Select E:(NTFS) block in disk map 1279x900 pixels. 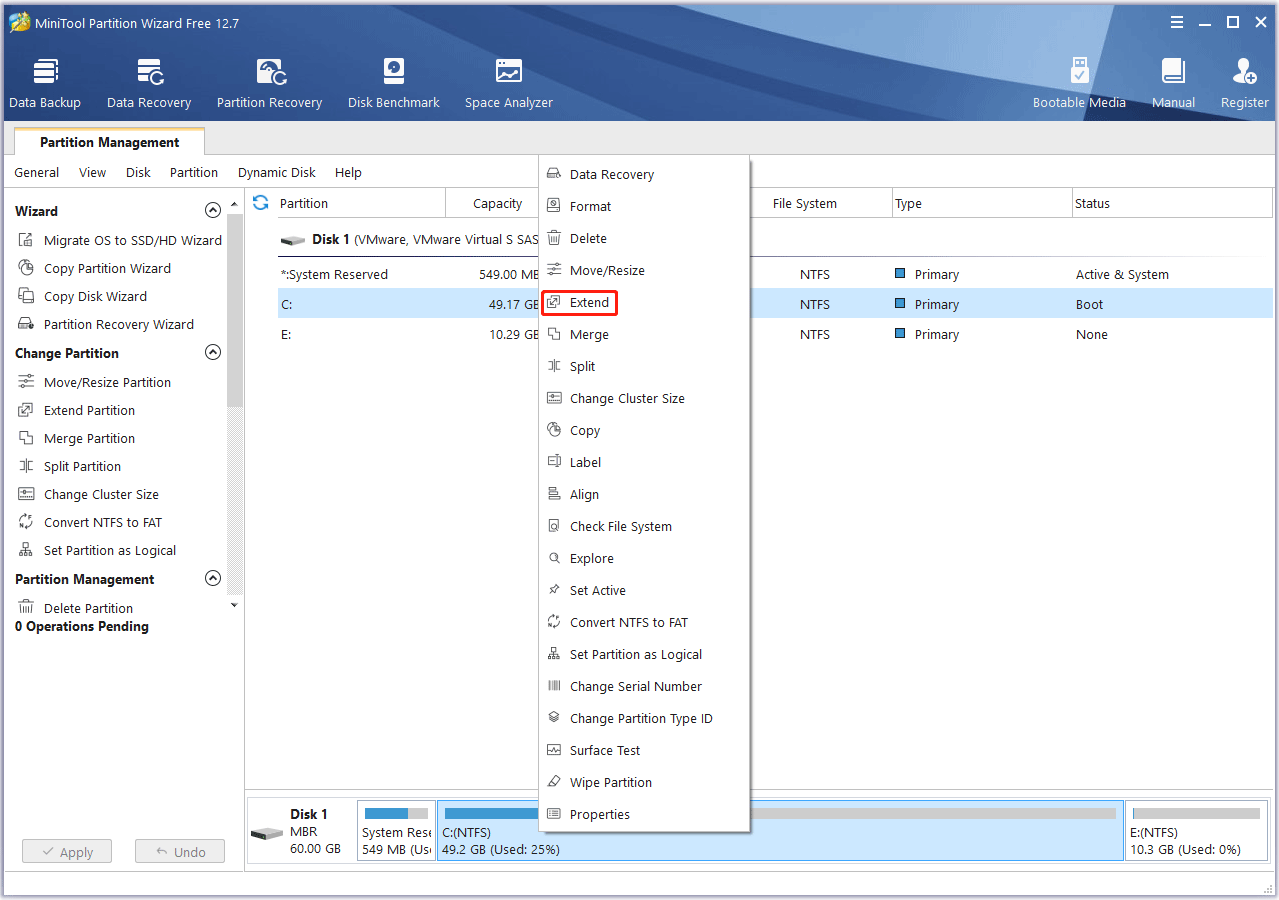[1195, 830]
